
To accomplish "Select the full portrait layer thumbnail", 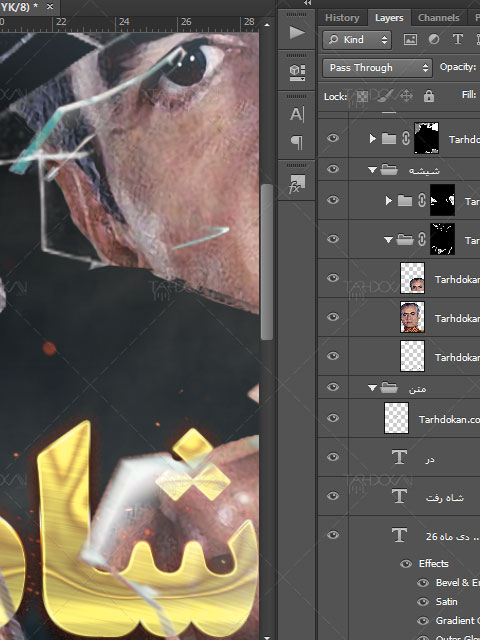I will pos(412,317).
